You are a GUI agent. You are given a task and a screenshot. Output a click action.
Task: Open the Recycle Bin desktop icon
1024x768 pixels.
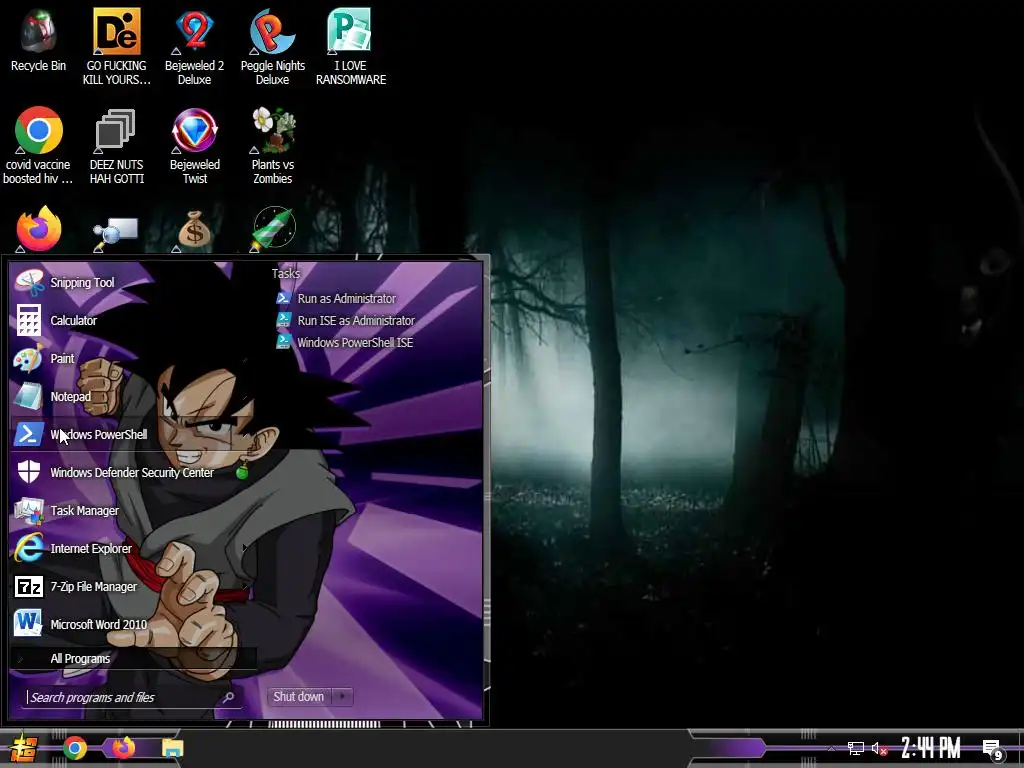click(38, 40)
